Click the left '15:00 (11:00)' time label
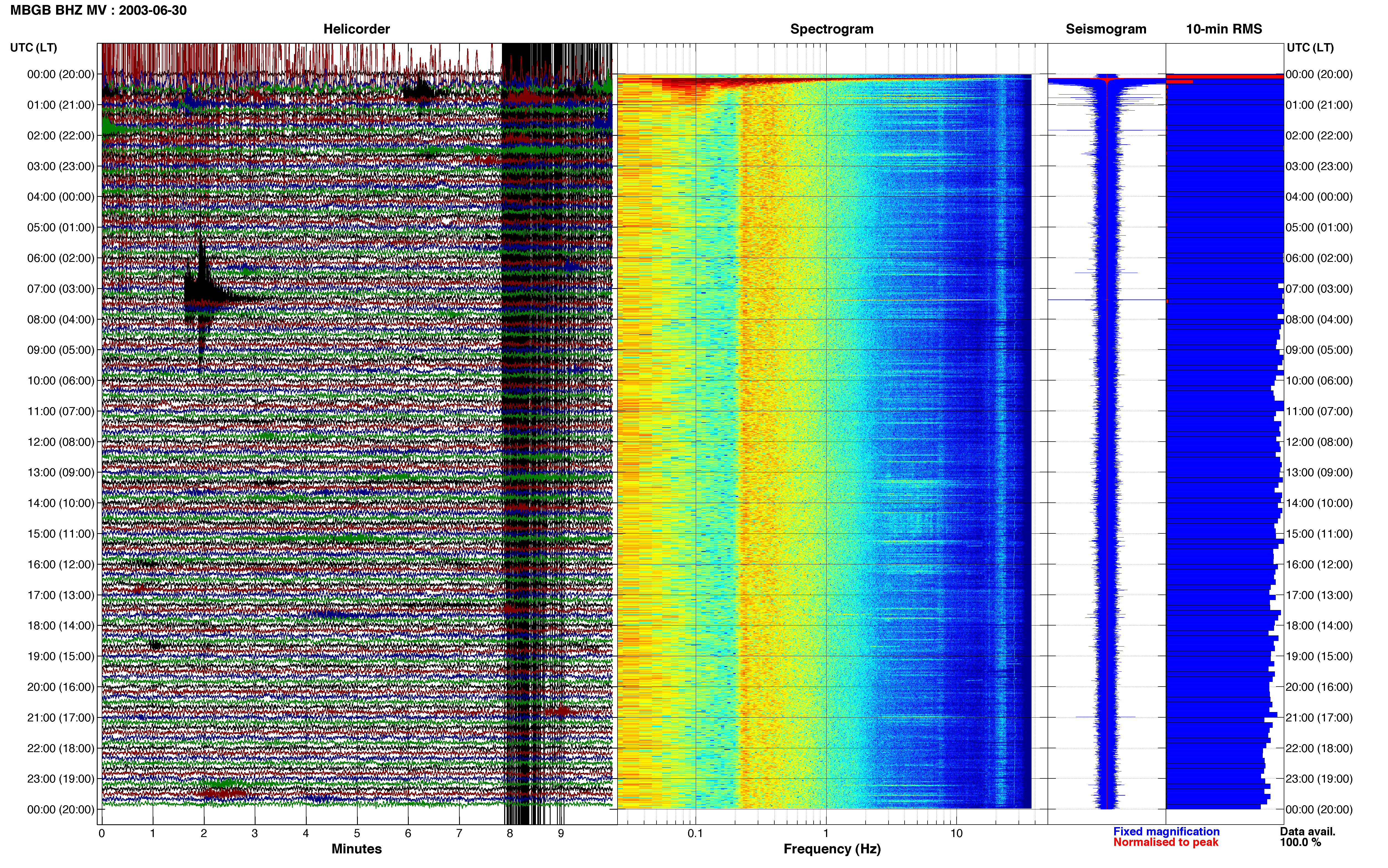 (x=61, y=534)
